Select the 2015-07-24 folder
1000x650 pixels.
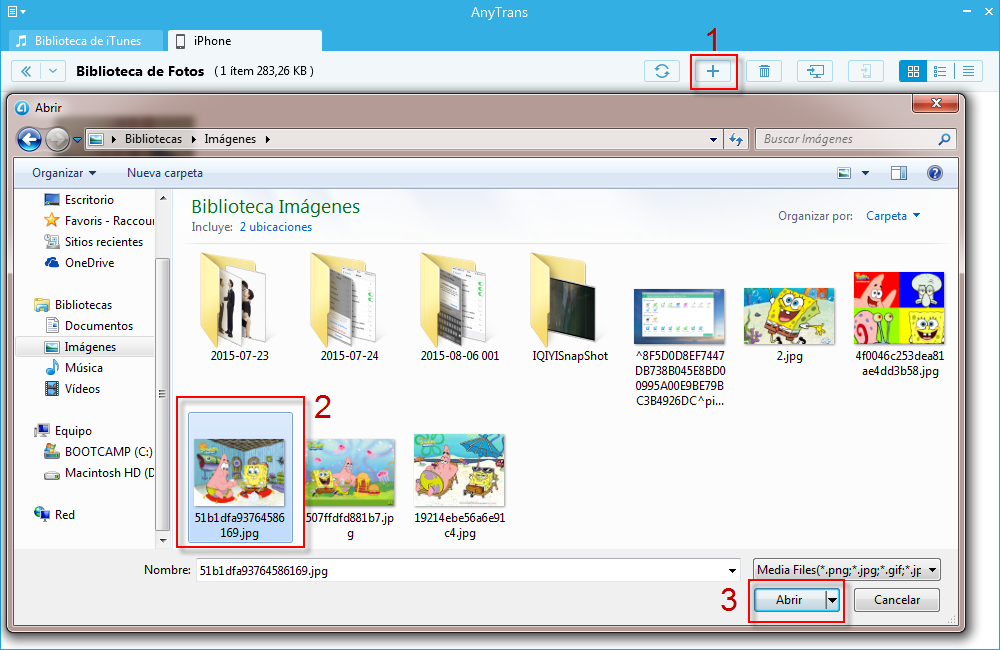point(349,307)
